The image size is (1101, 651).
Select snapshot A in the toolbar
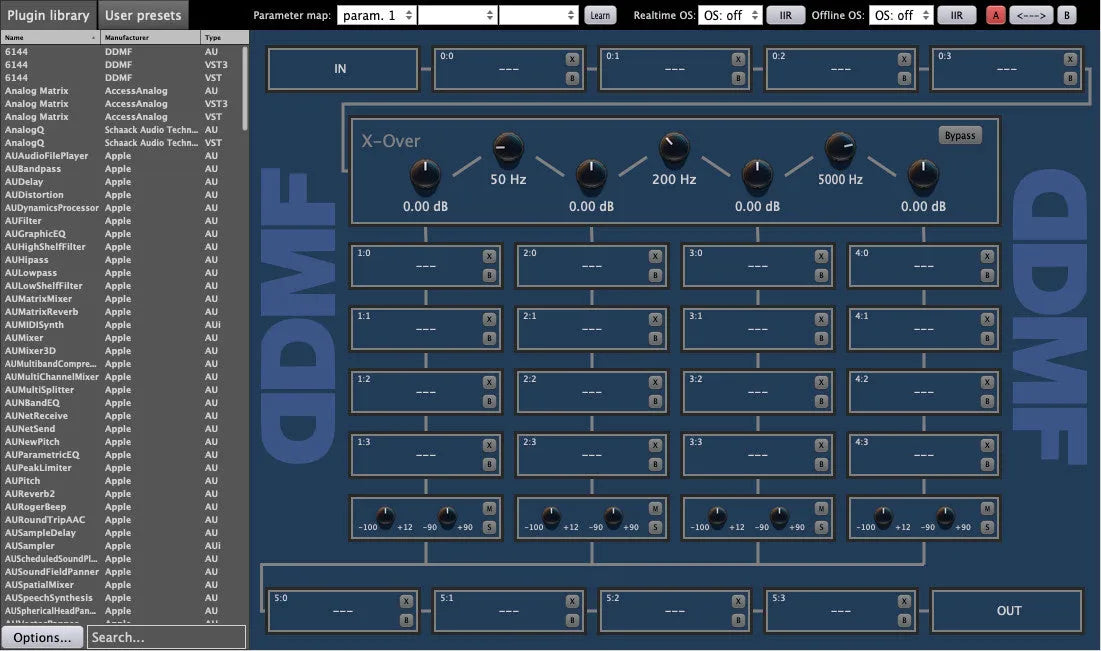(x=995, y=15)
